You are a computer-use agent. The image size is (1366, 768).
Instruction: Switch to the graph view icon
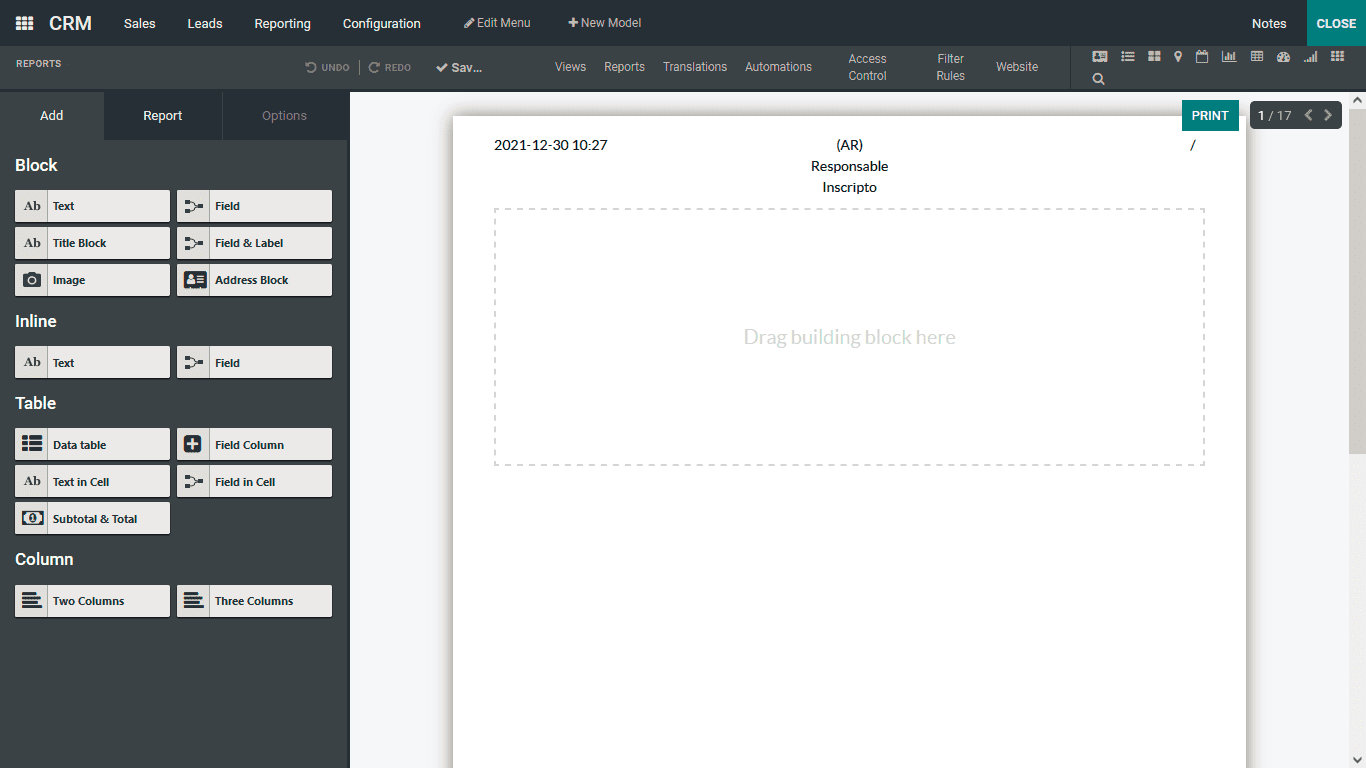tap(1229, 57)
